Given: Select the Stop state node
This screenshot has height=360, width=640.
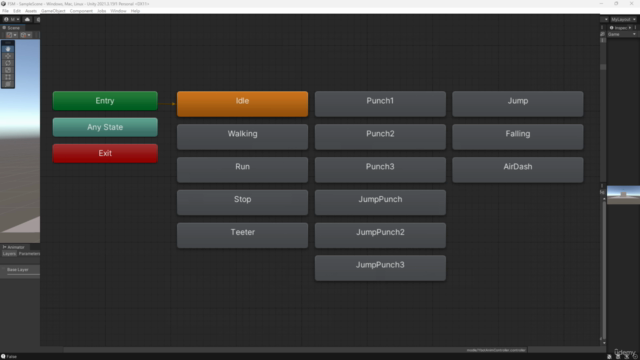Looking at the screenshot, I should (x=242, y=202).
